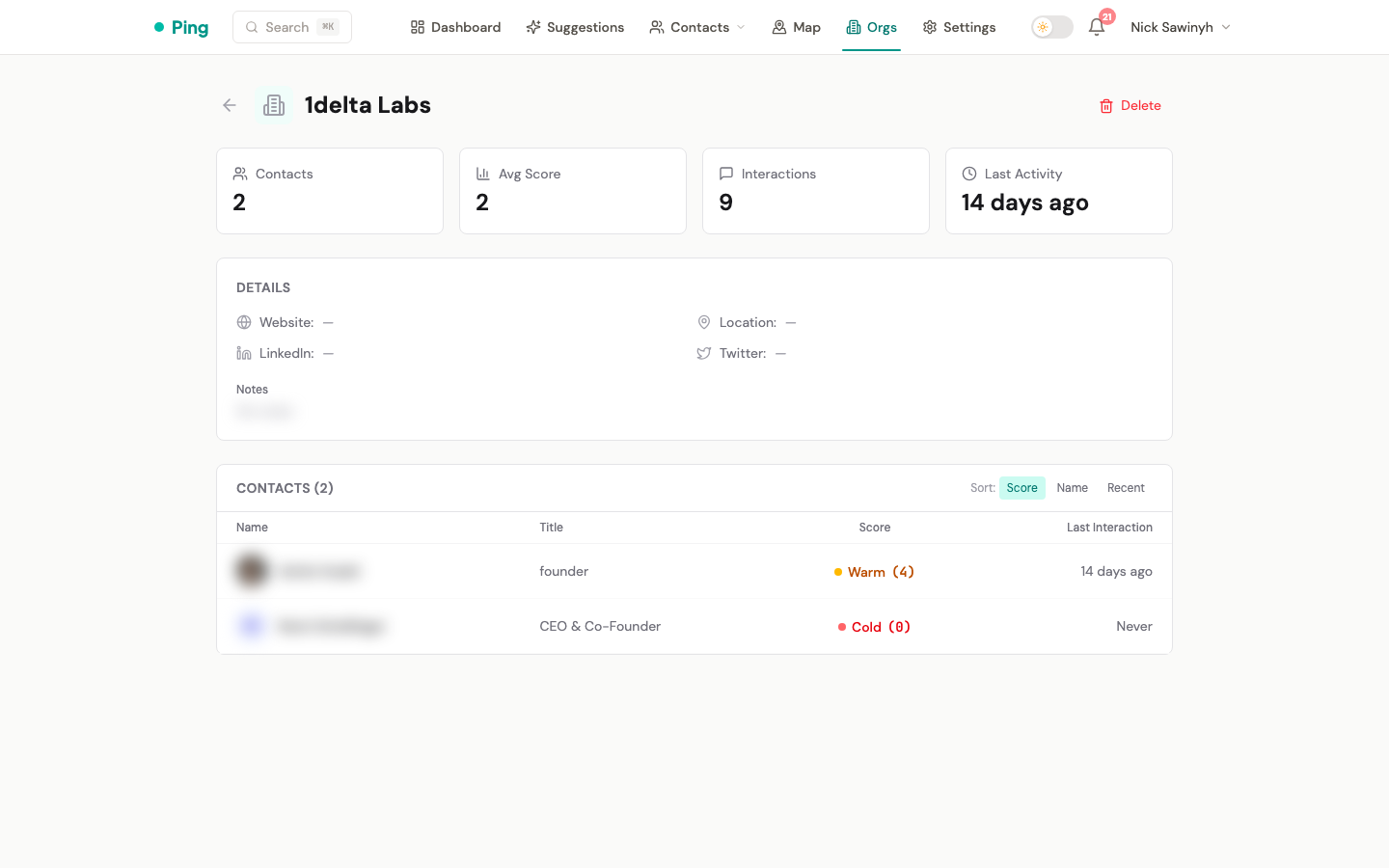Click the 'founder' title cell
The height and width of the screenshot is (868, 1389).
[564, 571]
